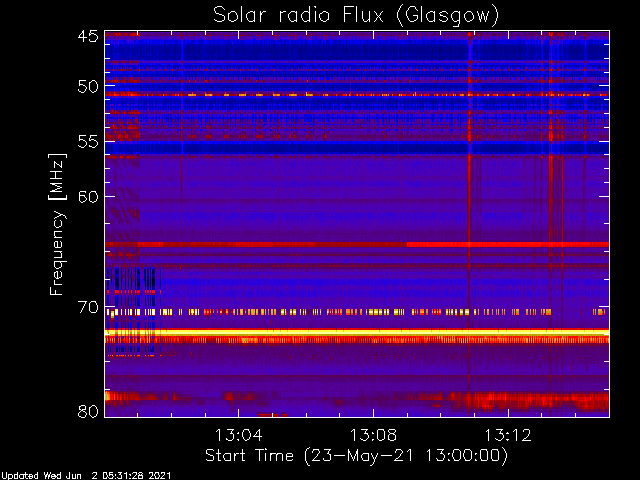
Task: Click the 13:04 time axis label
Action: pos(238,435)
